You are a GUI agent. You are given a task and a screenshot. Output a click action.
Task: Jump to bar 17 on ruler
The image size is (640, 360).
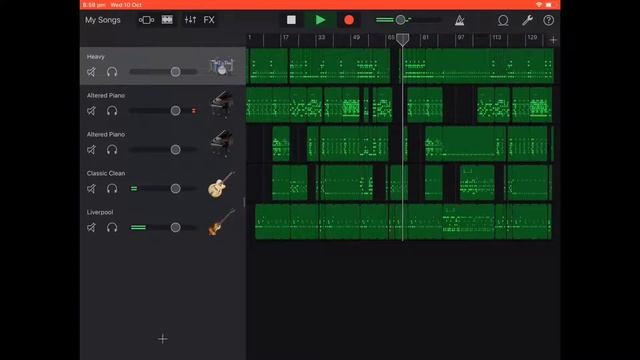[286, 38]
